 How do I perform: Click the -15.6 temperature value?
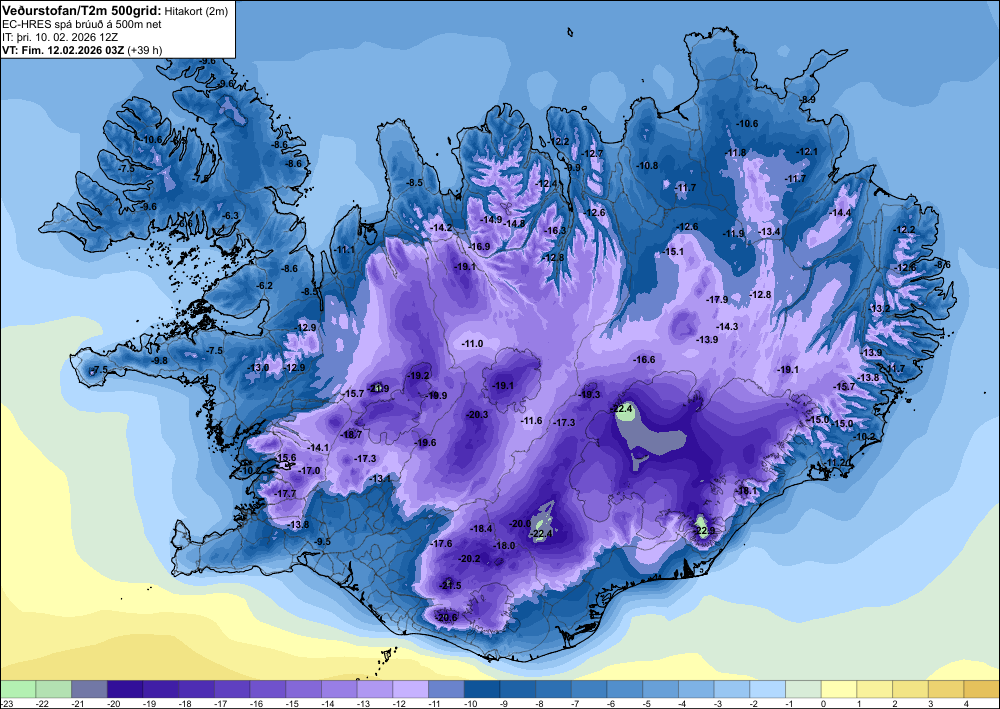click(x=285, y=457)
